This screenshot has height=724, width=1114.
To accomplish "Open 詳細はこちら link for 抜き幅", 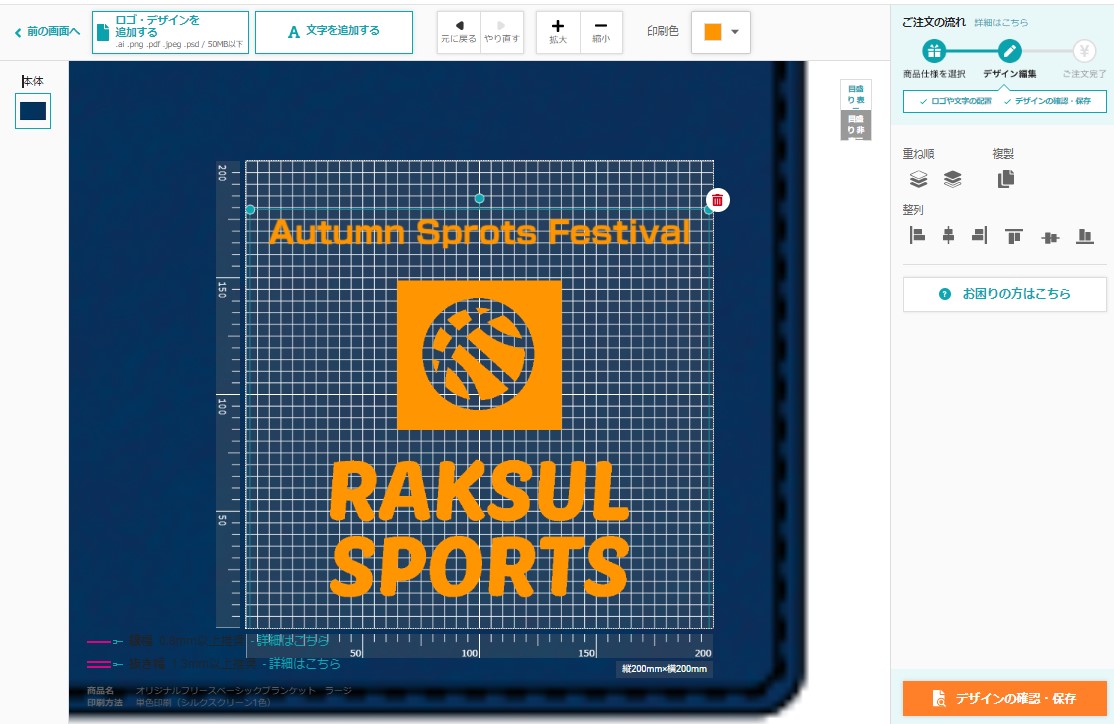I will tap(305, 664).
